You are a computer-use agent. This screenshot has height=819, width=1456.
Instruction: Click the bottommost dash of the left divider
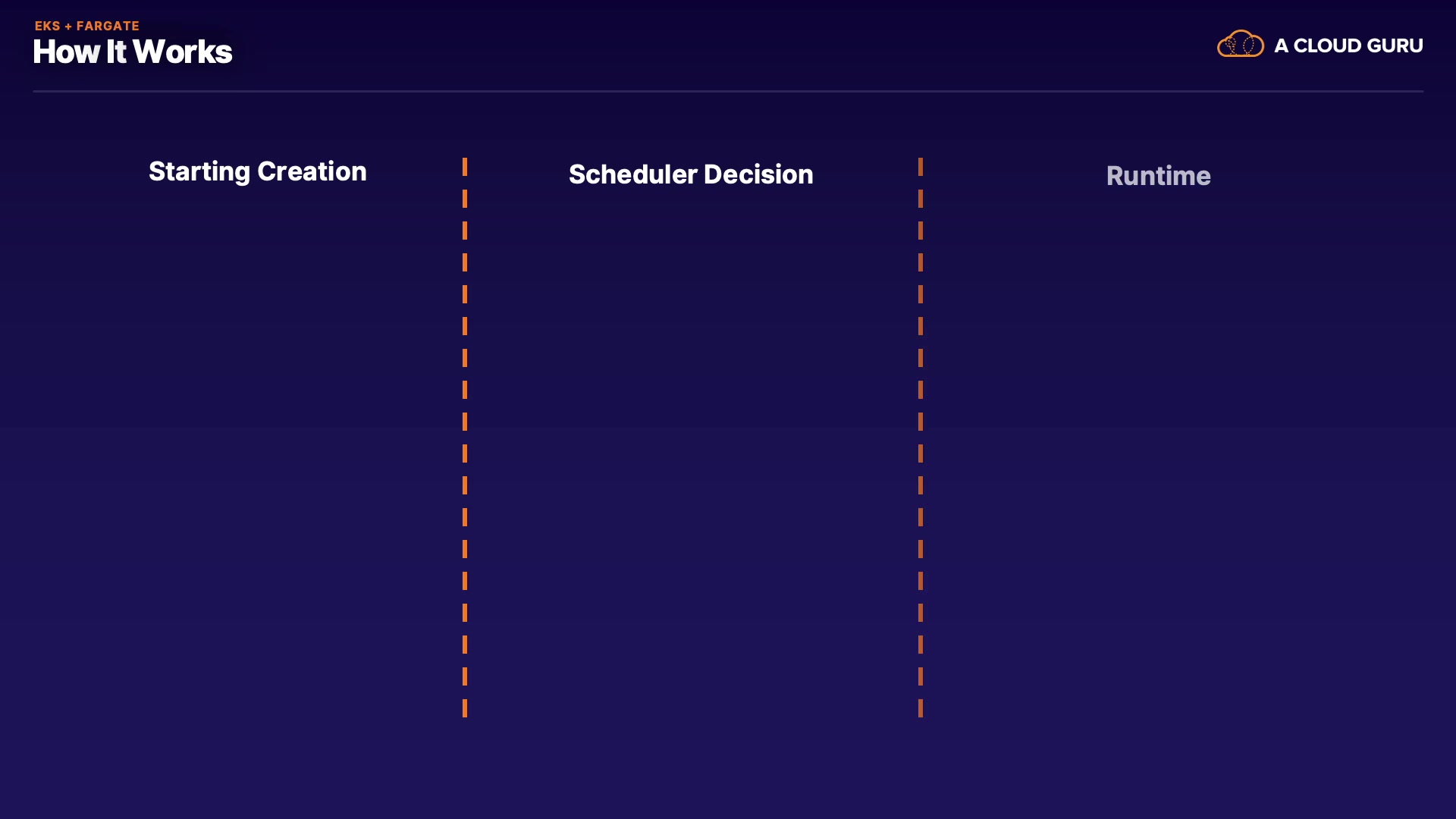(465, 708)
